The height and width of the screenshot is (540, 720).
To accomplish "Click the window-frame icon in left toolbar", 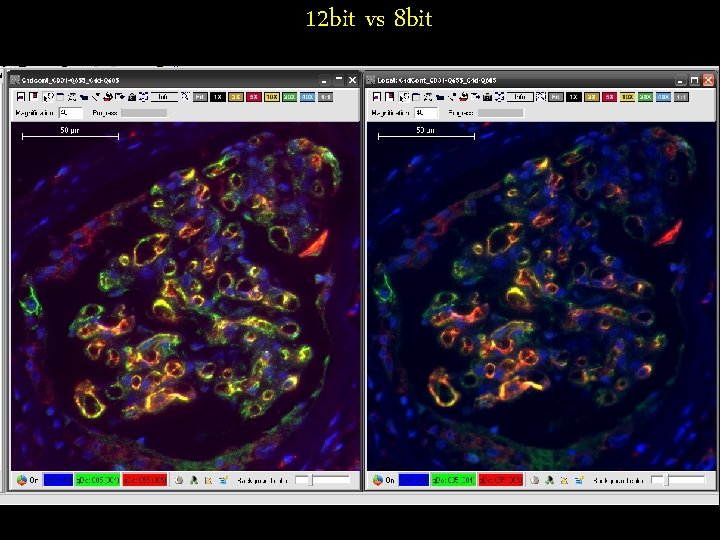I will [x=60, y=97].
